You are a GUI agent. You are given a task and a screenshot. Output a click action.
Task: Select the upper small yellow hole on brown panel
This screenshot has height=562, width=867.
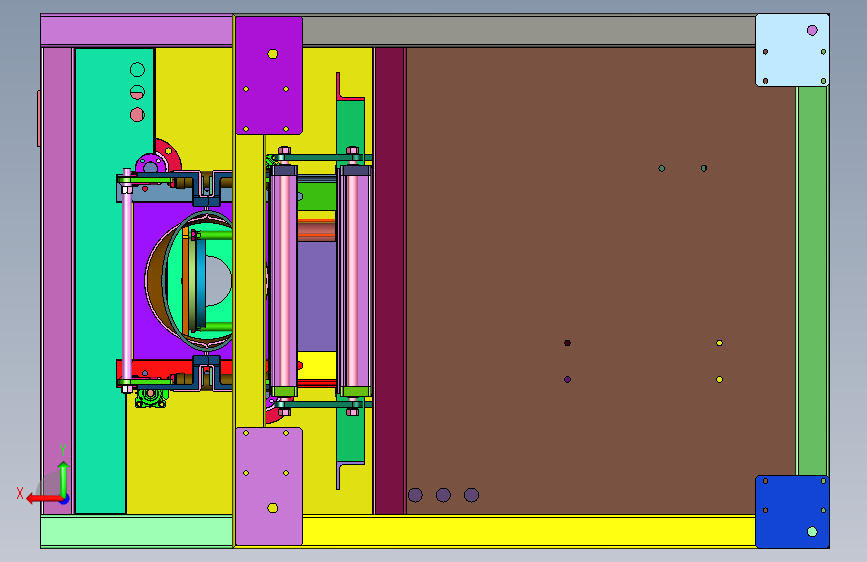pos(719,343)
